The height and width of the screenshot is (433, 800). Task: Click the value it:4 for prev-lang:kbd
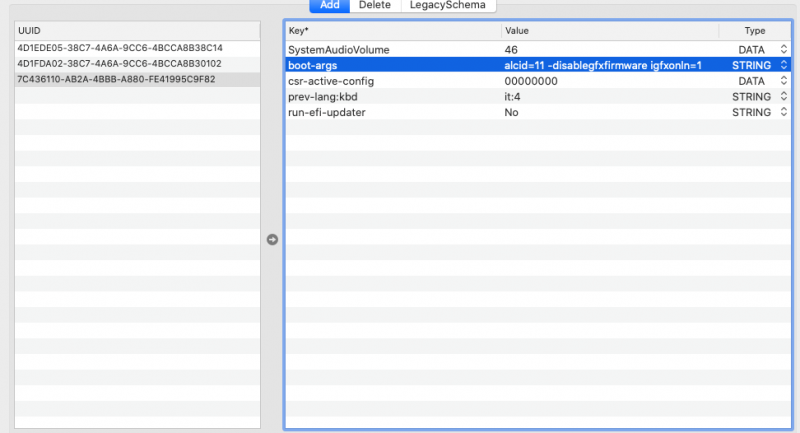pyautogui.click(x=512, y=97)
